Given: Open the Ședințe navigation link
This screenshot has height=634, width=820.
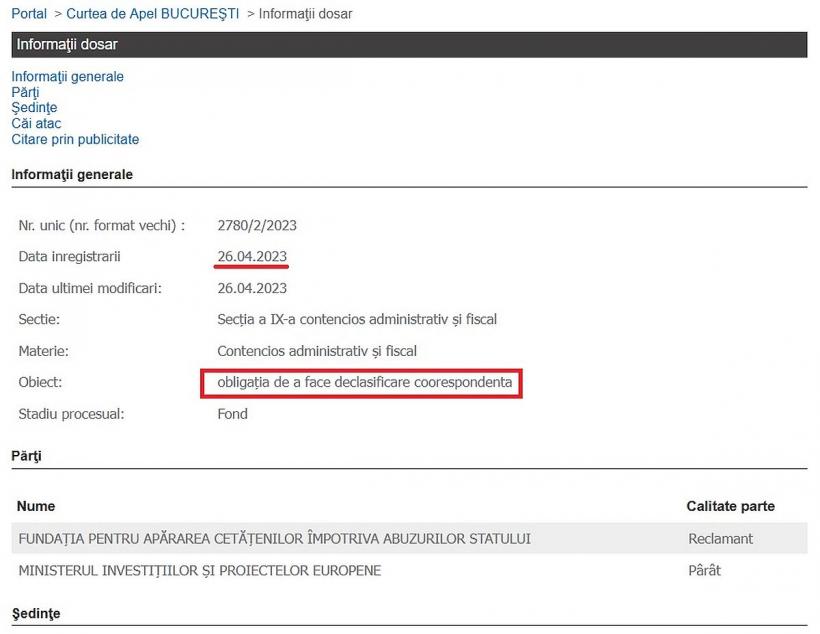Looking at the screenshot, I should 33,107.
